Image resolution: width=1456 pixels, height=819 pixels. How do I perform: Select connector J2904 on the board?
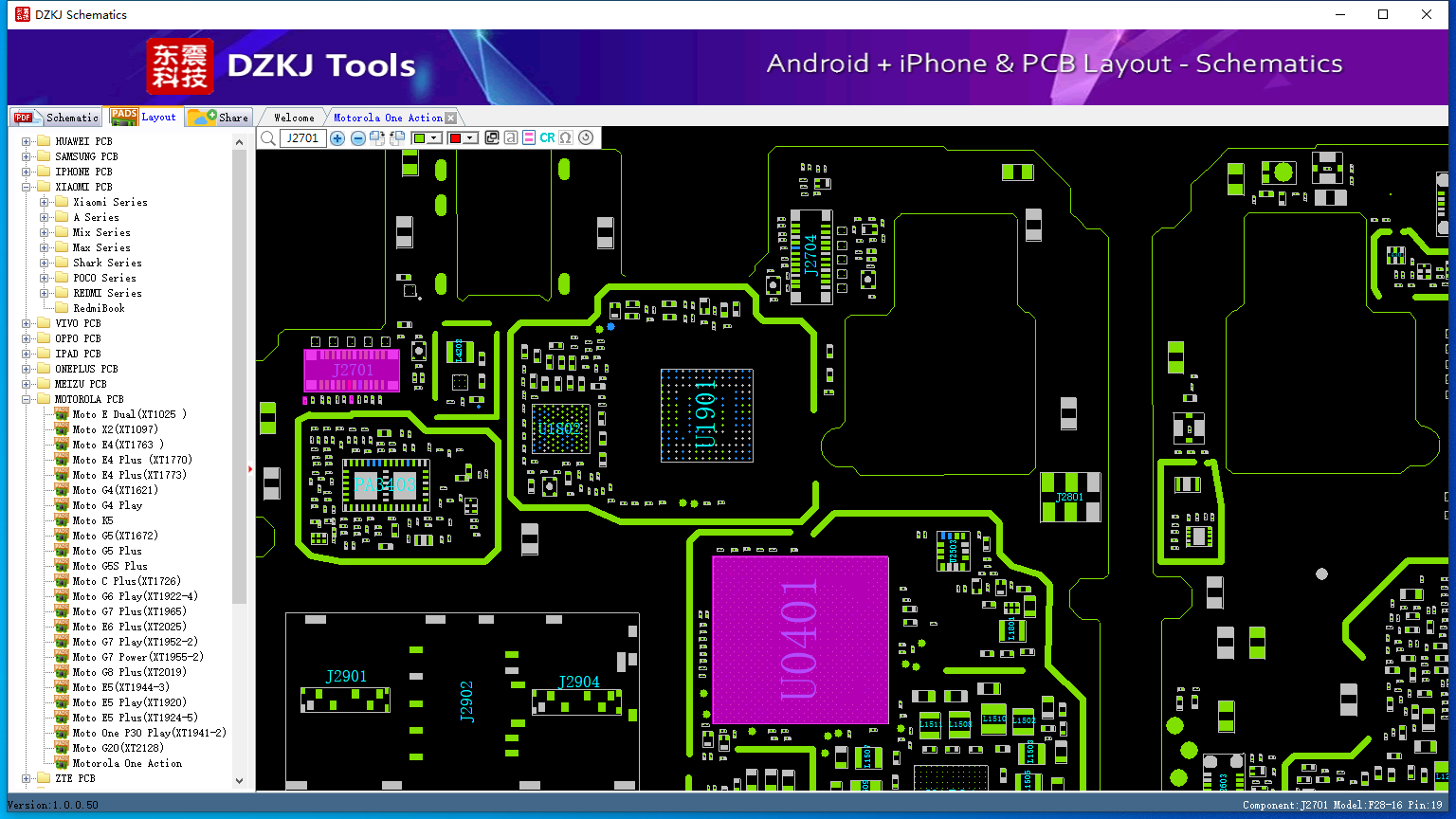(x=577, y=701)
